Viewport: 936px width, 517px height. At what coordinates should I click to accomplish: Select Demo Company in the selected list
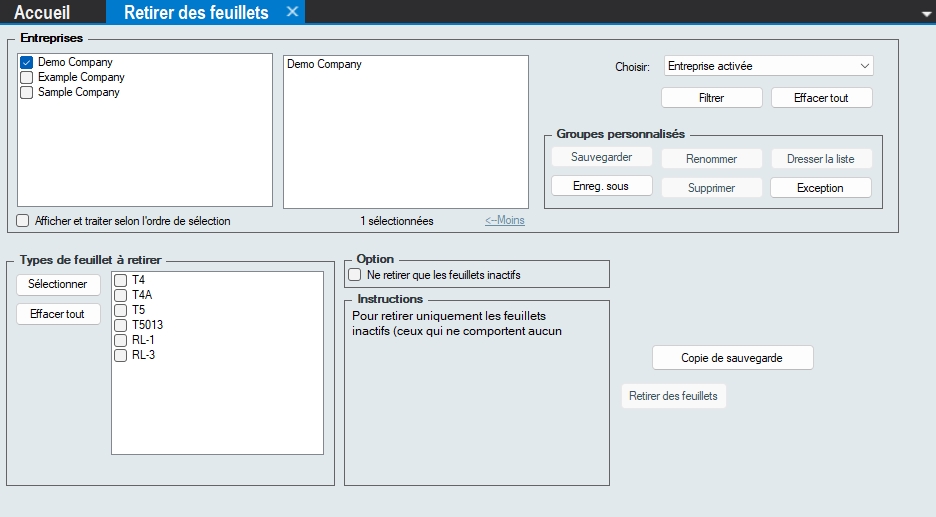pyautogui.click(x=324, y=64)
